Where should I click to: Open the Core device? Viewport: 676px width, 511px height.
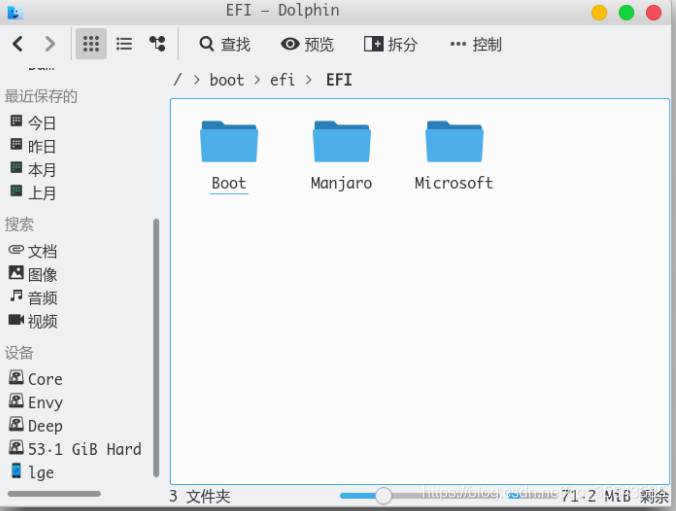(x=36, y=379)
